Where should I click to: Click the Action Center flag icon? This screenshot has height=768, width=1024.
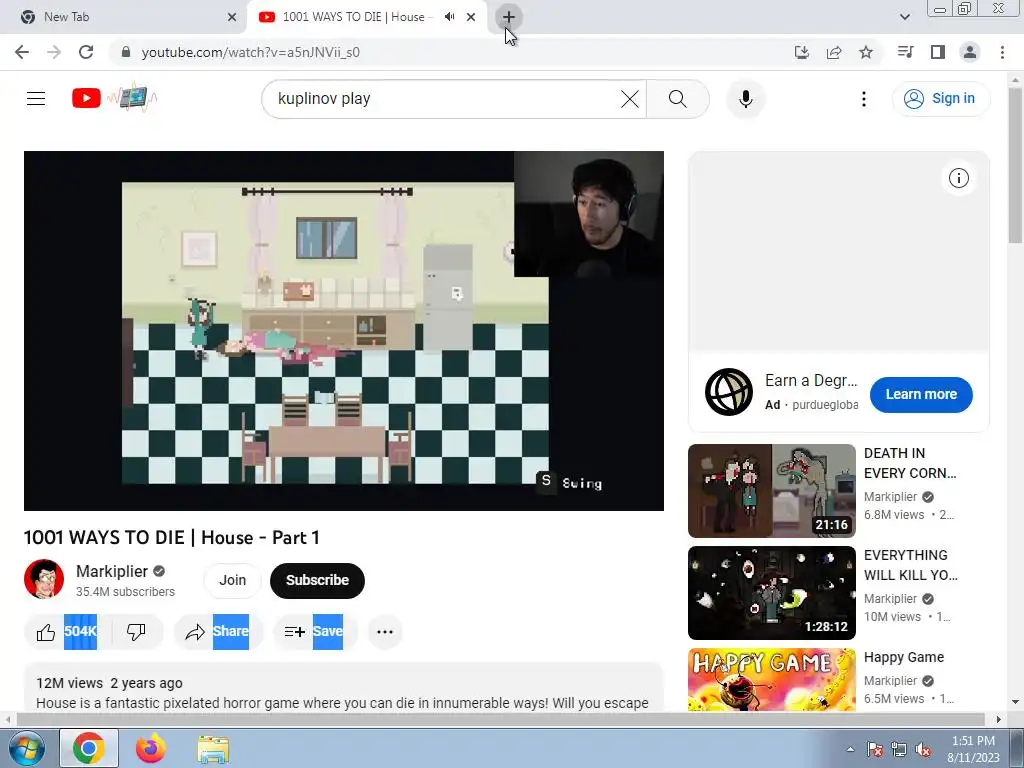[875, 749]
